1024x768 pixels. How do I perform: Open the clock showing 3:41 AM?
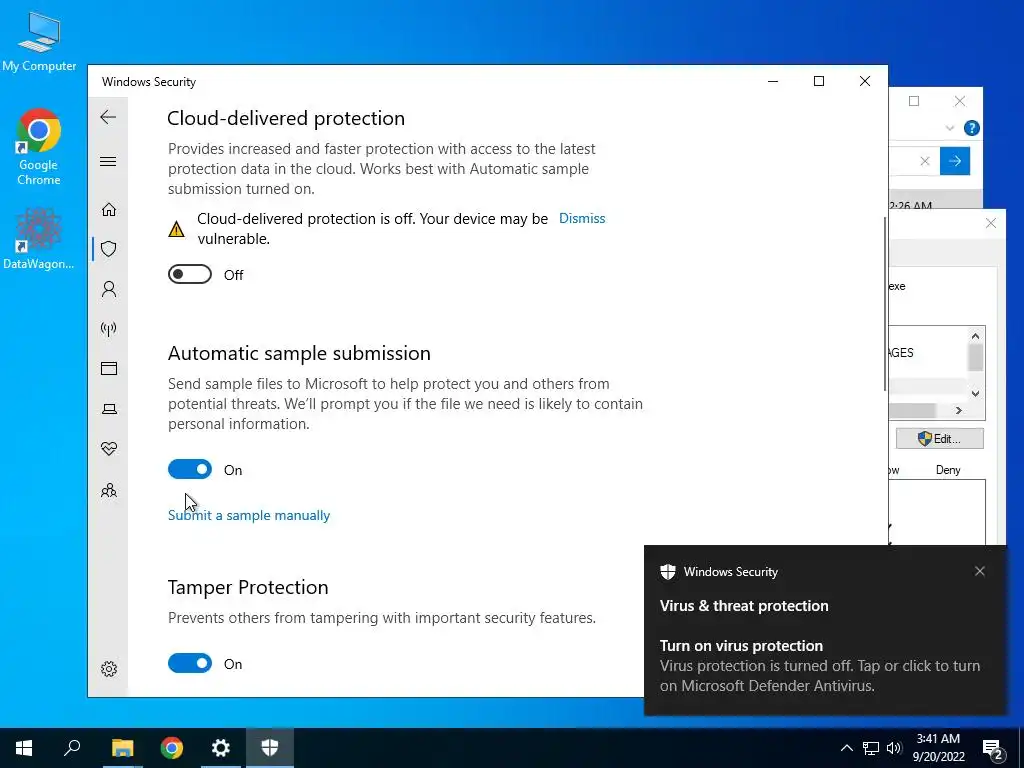(938, 748)
